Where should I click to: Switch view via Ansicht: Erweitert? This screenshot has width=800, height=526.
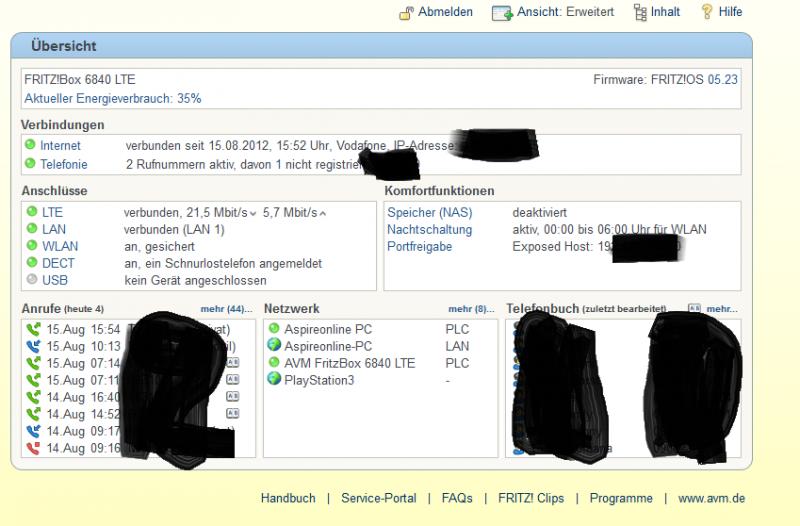(x=565, y=12)
